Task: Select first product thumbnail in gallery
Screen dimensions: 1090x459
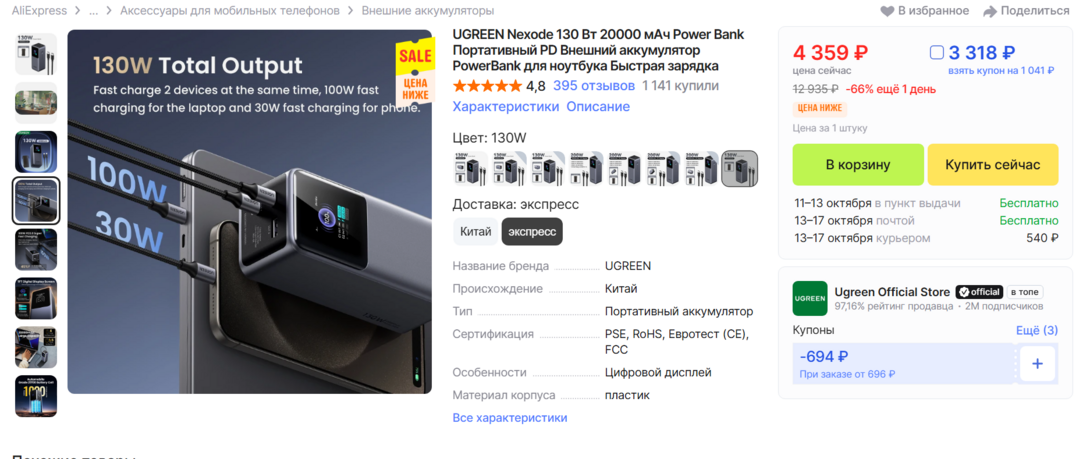Action: (x=36, y=54)
